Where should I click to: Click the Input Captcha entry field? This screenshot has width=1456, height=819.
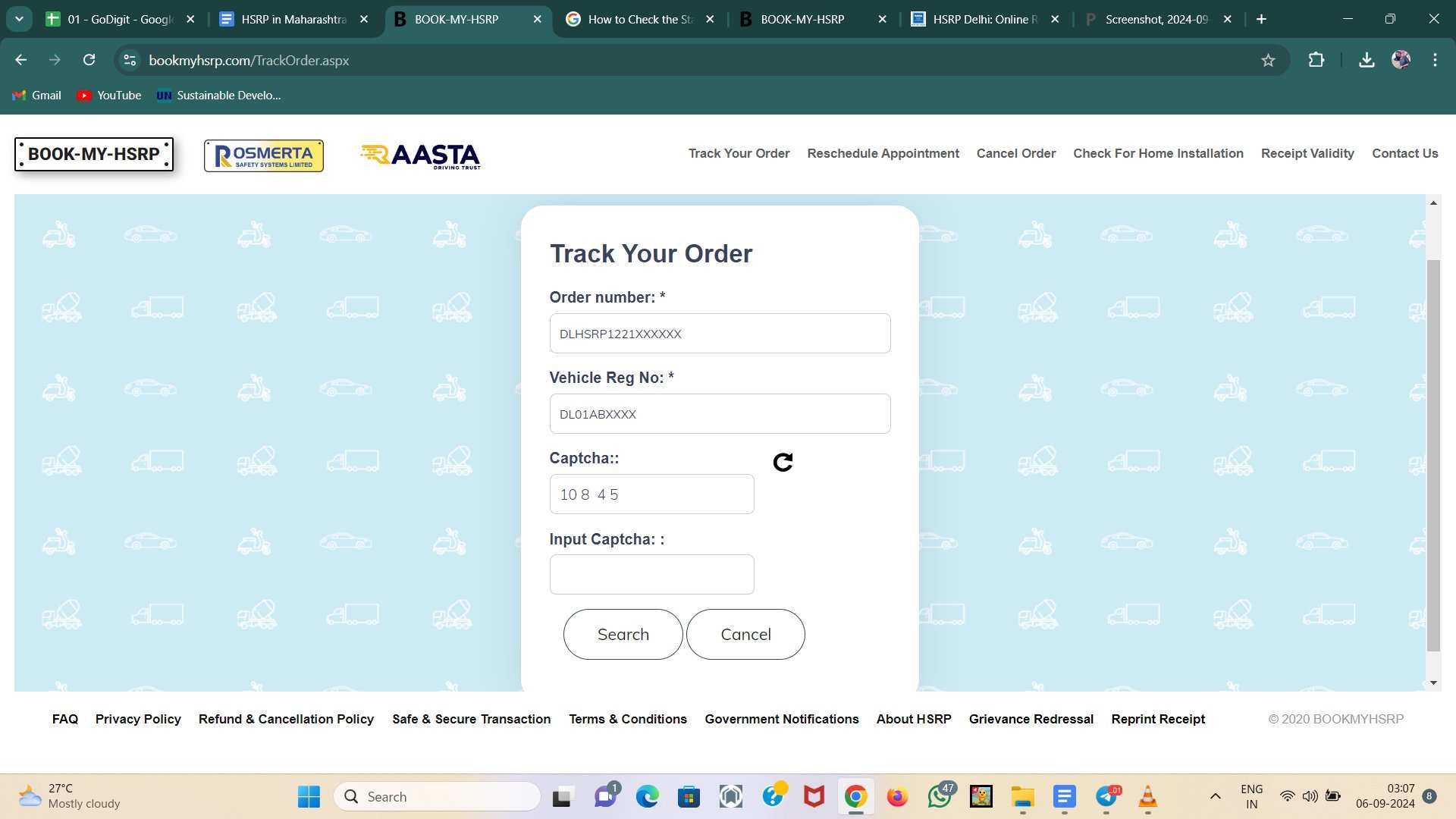pos(651,574)
